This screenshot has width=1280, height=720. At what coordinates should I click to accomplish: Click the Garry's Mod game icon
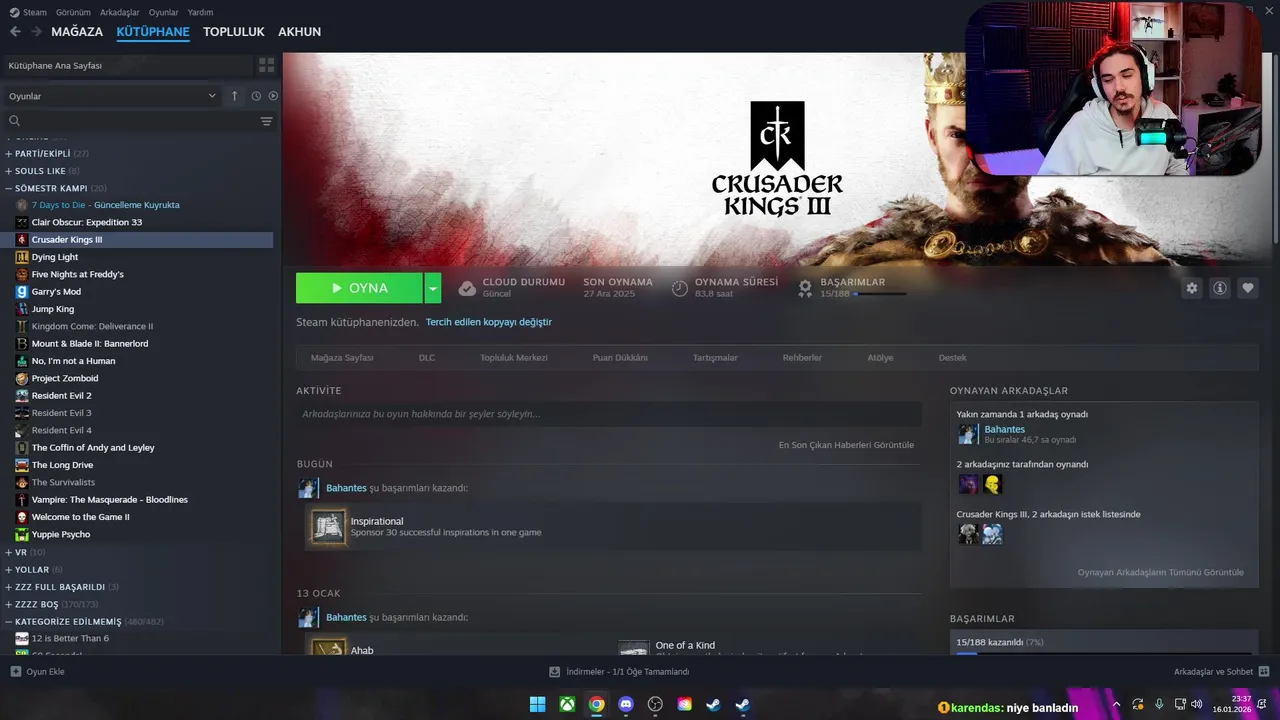coord(22,292)
